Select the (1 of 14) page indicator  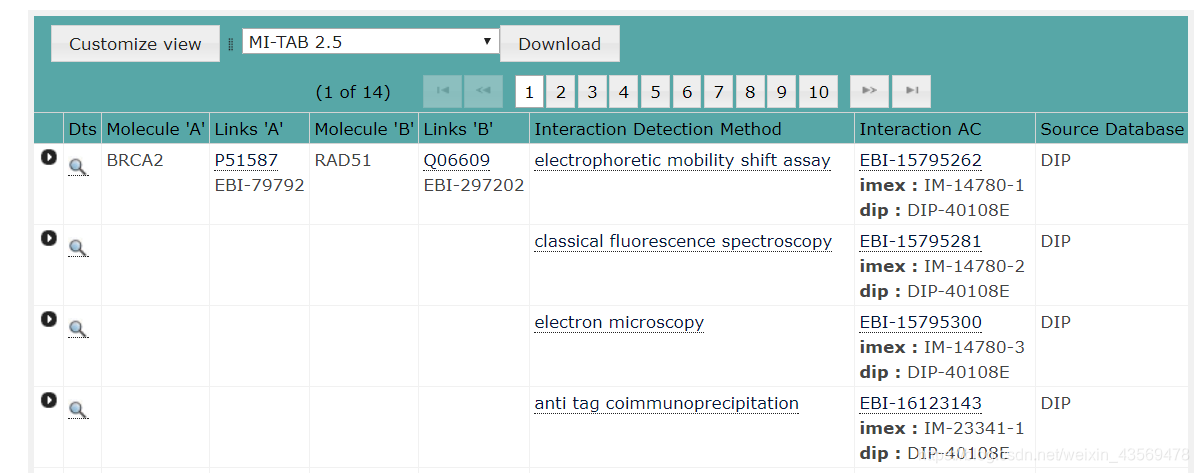[353, 92]
